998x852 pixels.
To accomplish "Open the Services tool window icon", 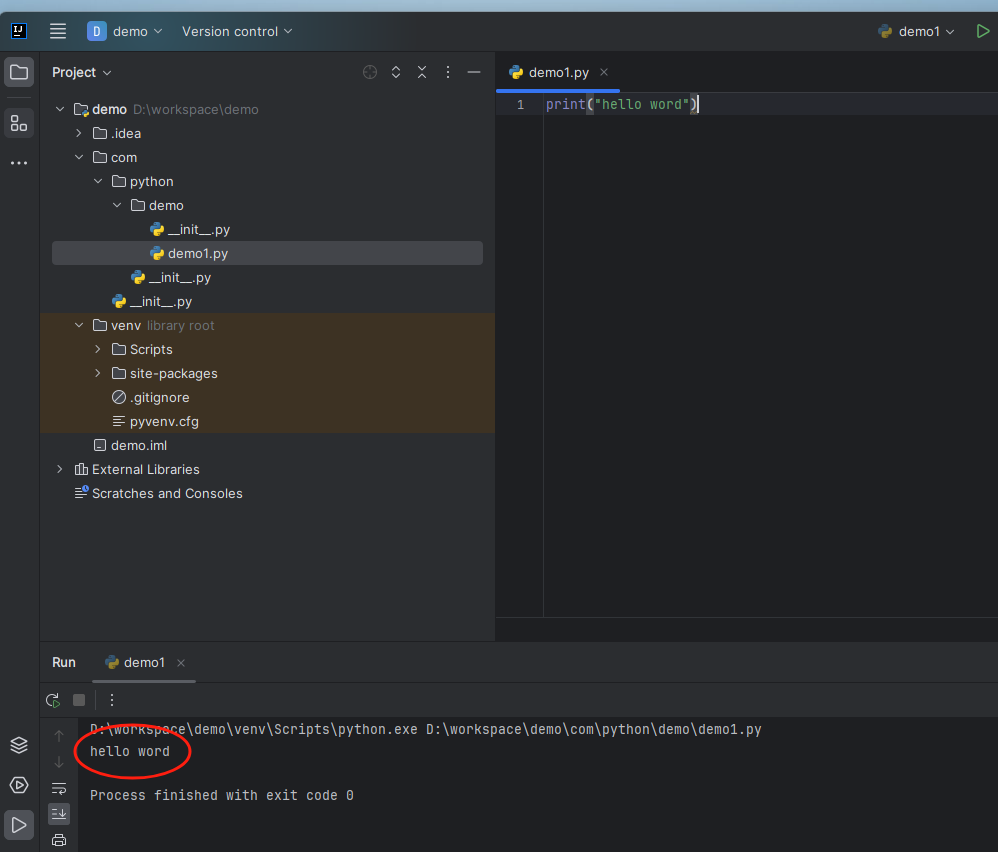I will point(19,785).
